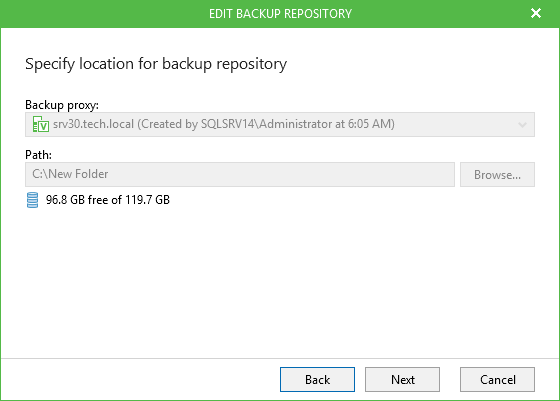This screenshot has width=560, height=401.
Task: Click the "Backup proxy:" field label
Action: (62, 105)
